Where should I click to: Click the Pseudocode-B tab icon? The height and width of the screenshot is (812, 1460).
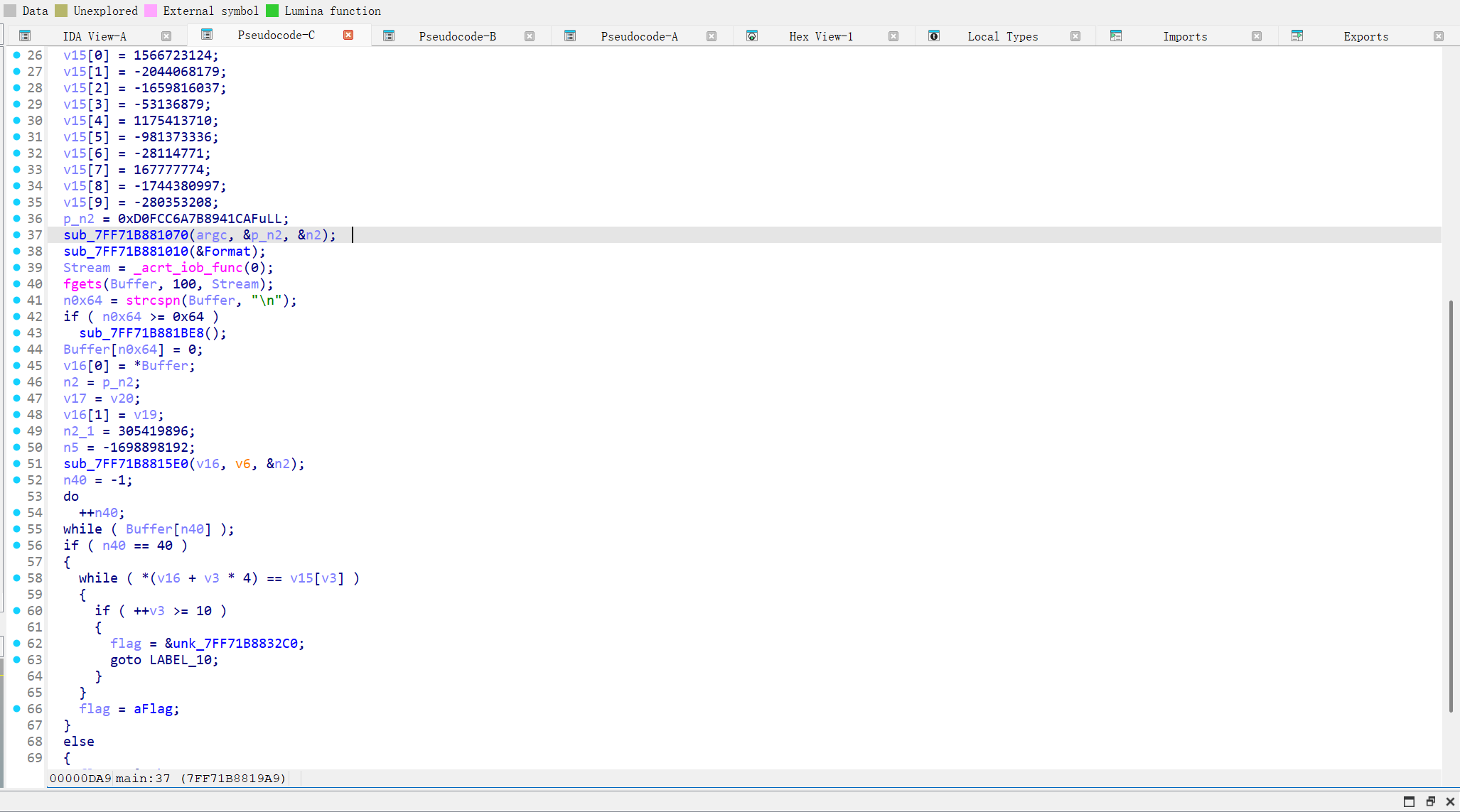[389, 36]
